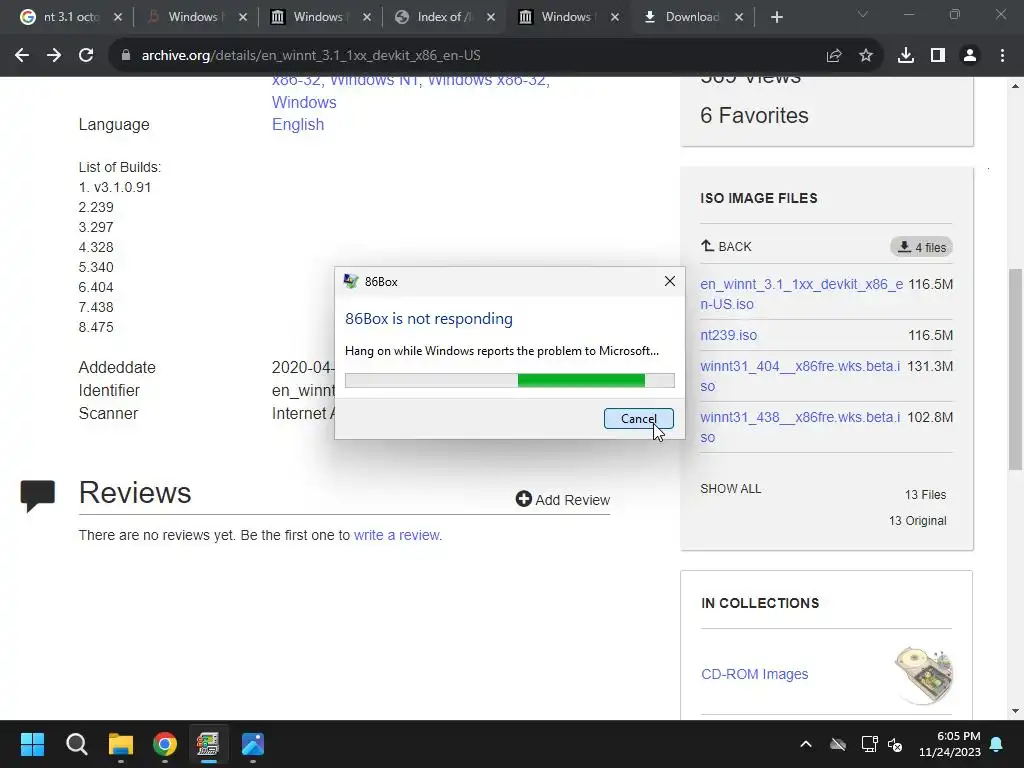Download all 4 files button
Image resolution: width=1024 pixels, height=768 pixels.
[921, 247]
